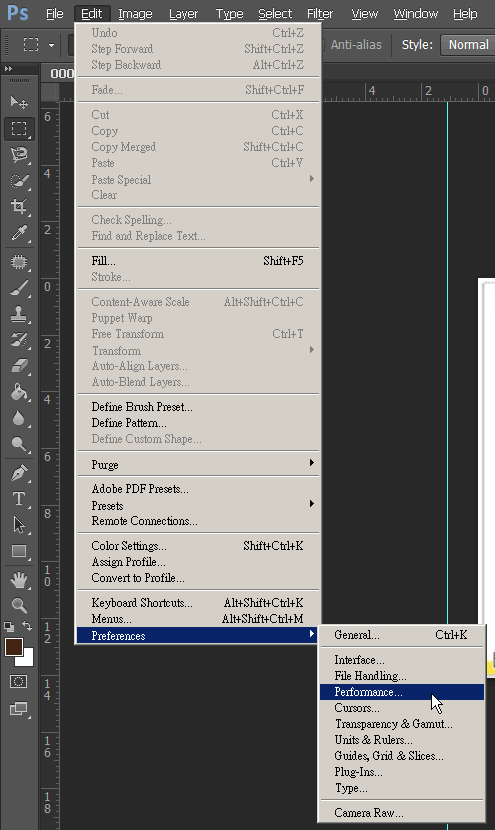Select the Quick Selection tool
This screenshot has height=830, width=495.
pos(19,181)
